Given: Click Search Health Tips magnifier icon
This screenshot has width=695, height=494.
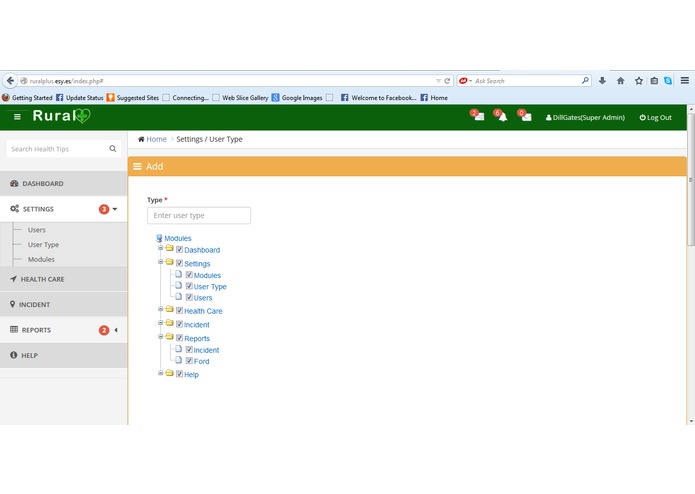Looking at the screenshot, I should point(113,149).
